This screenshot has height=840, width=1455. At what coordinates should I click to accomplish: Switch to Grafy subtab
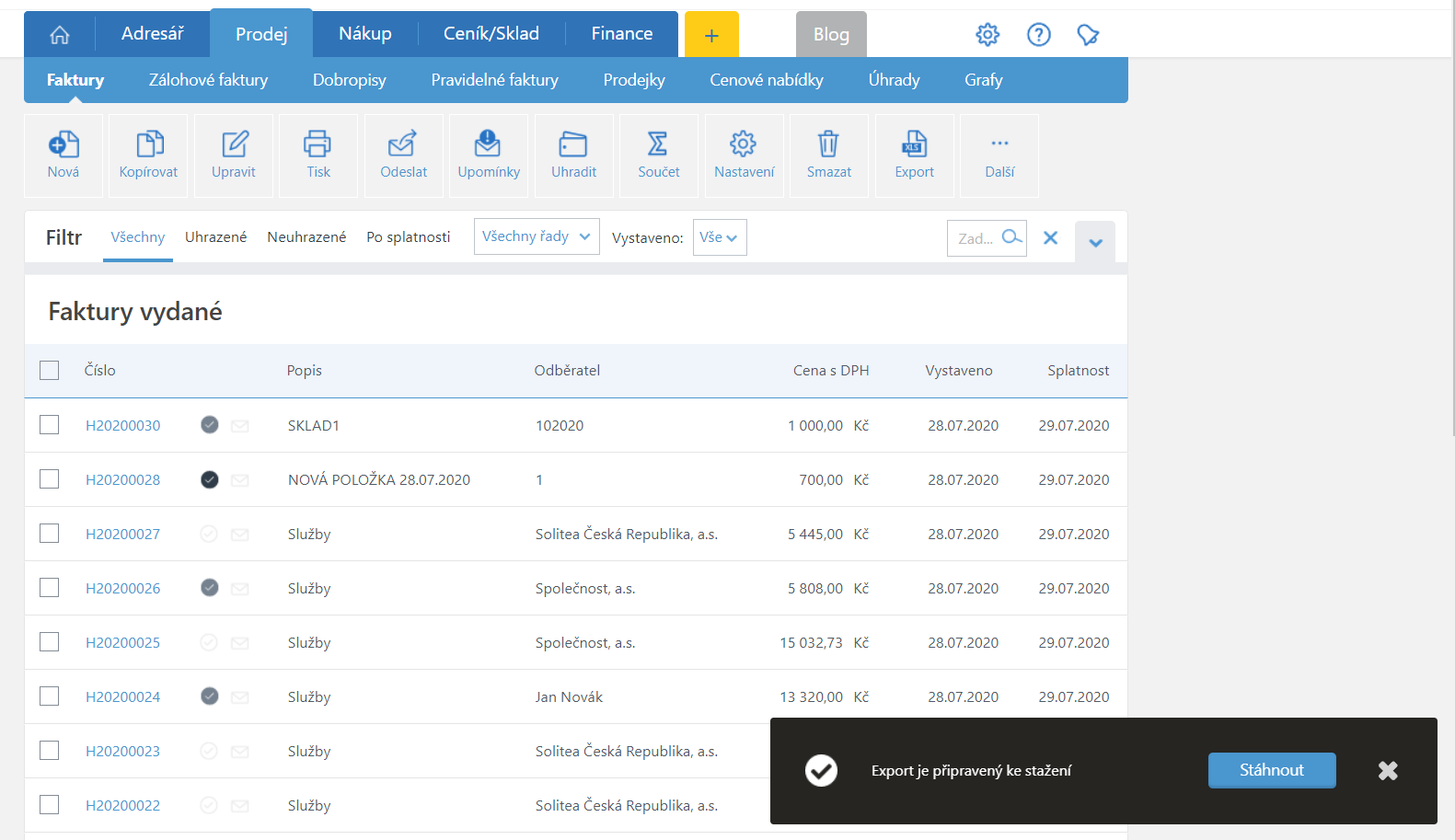click(x=984, y=80)
